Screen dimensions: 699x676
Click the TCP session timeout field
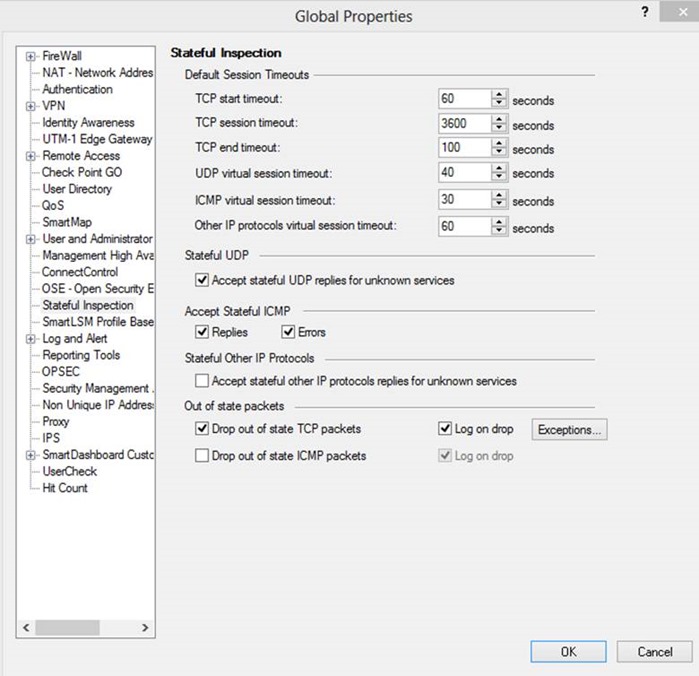(465, 124)
